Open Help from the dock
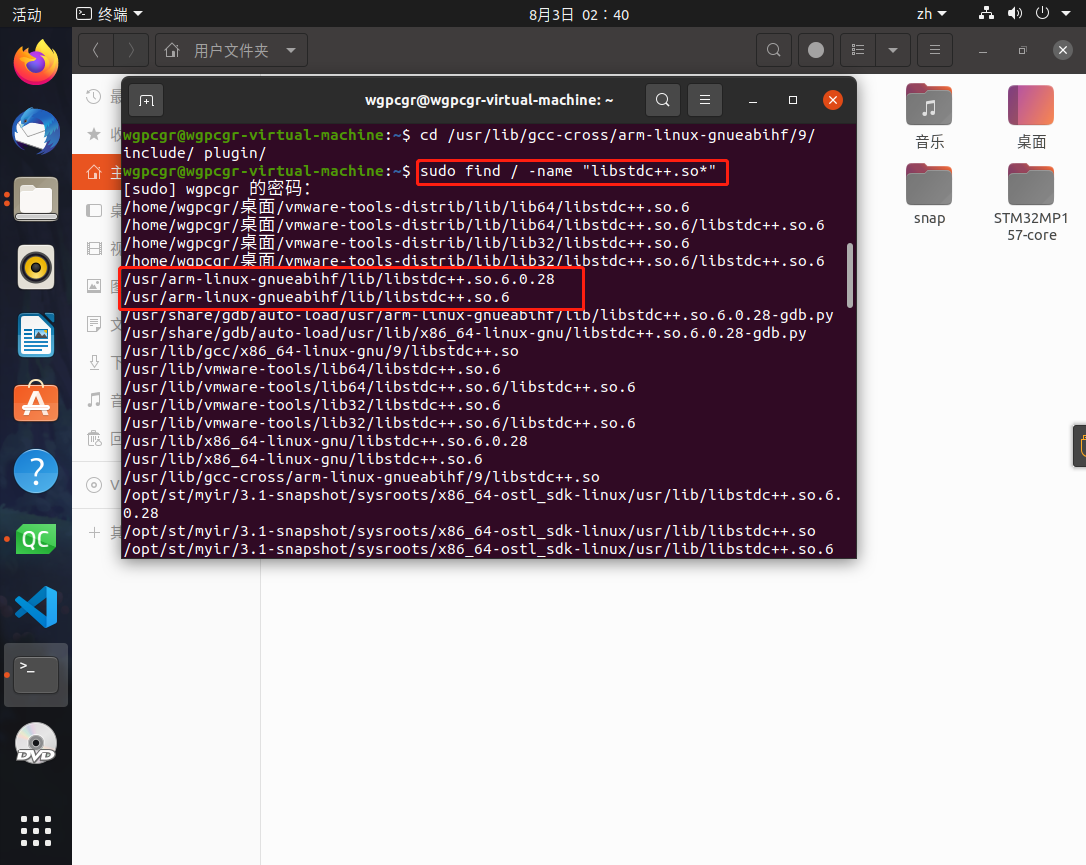1086x865 pixels. pyautogui.click(x=36, y=471)
